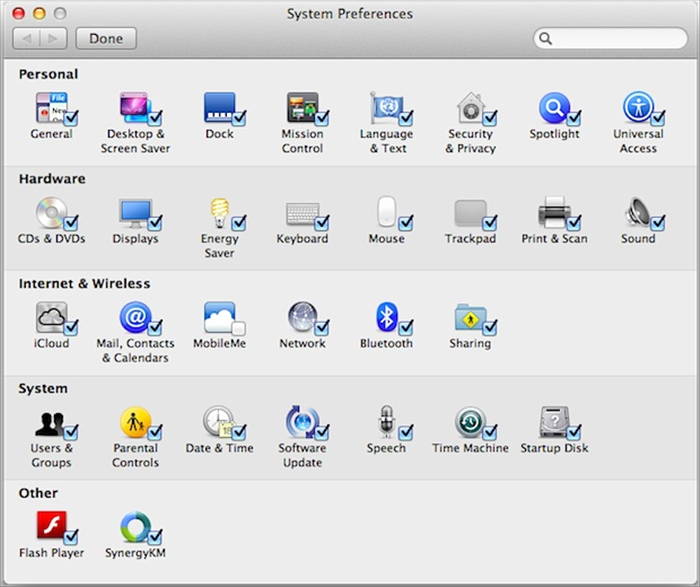Viewport: 700px width, 587px height.
Task: Open the General preference pane icon
Action: [x=51, y=108]
